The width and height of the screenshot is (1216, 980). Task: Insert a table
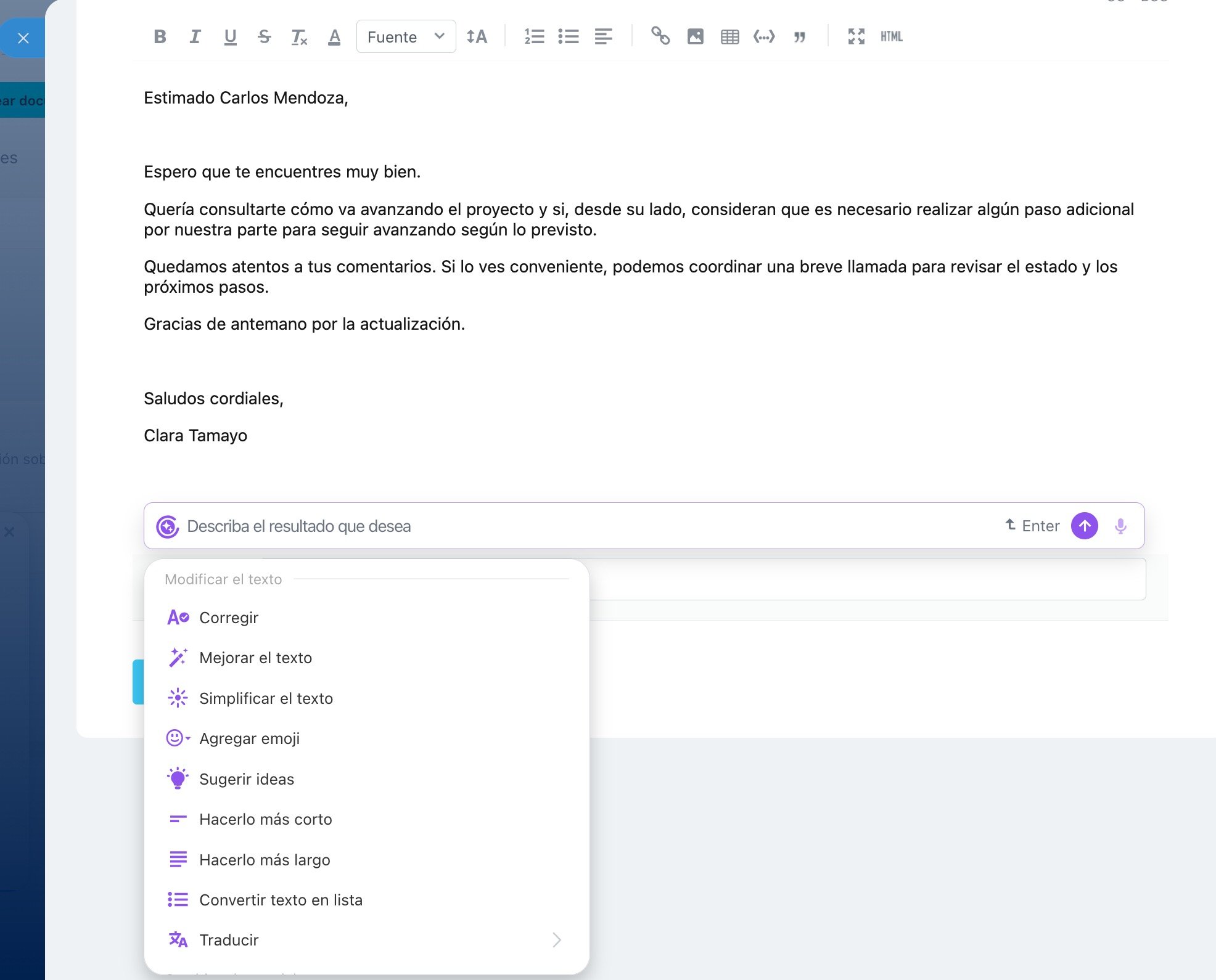[x=730, y=37]
